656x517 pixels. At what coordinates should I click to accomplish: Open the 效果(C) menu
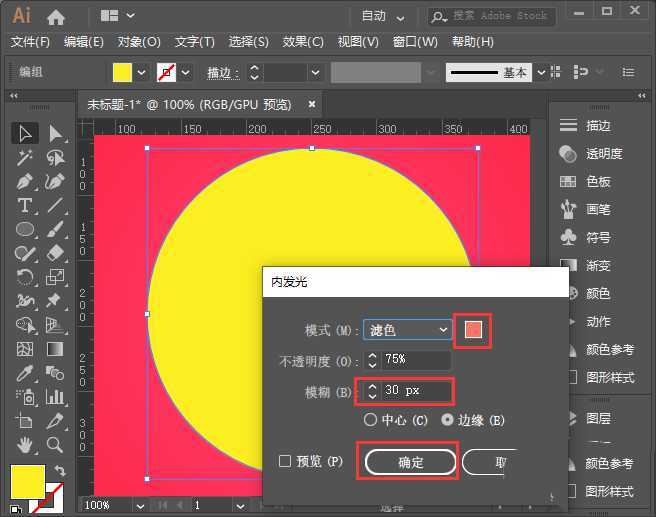tap(303, 42)
